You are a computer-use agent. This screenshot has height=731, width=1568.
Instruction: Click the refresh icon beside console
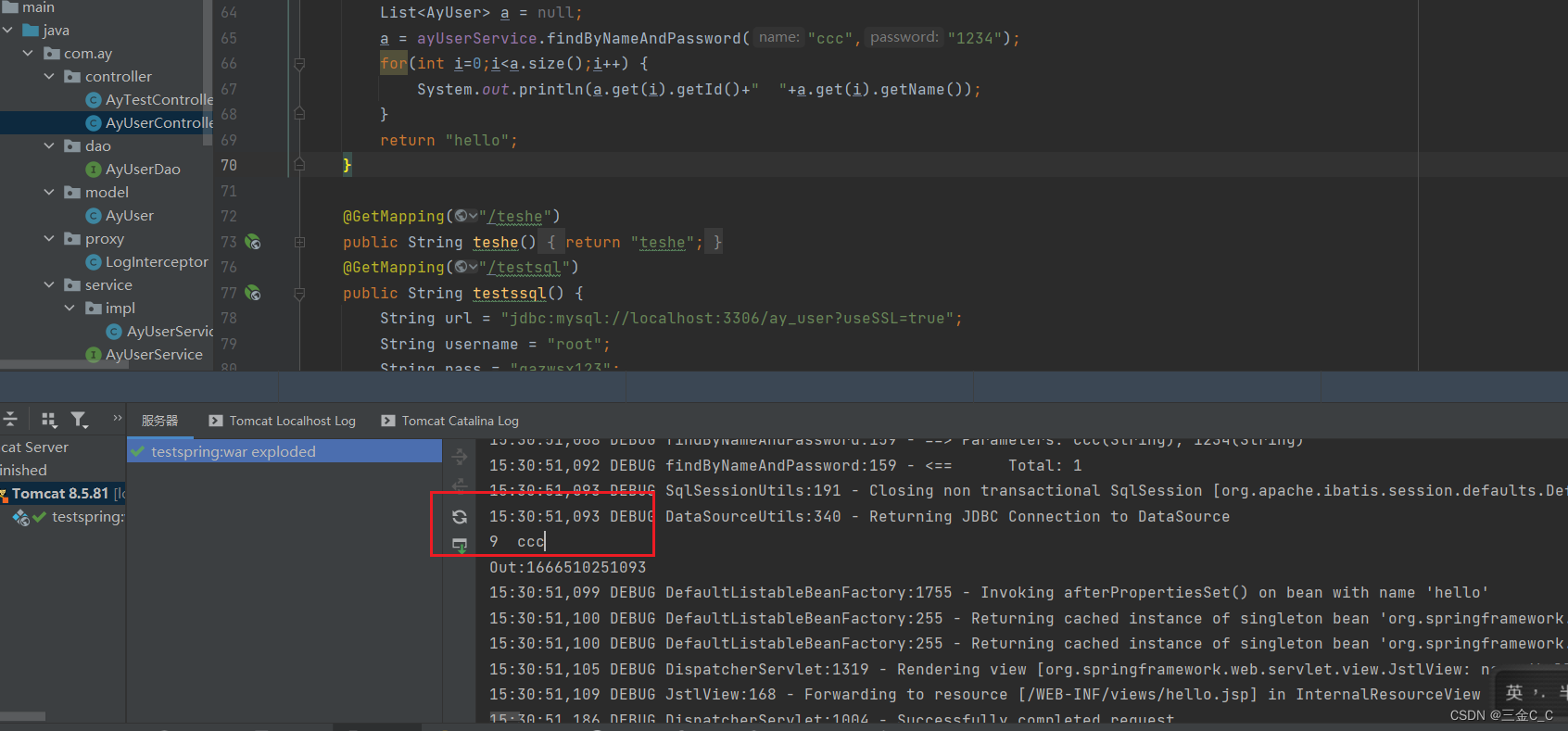tap(460, 517)
